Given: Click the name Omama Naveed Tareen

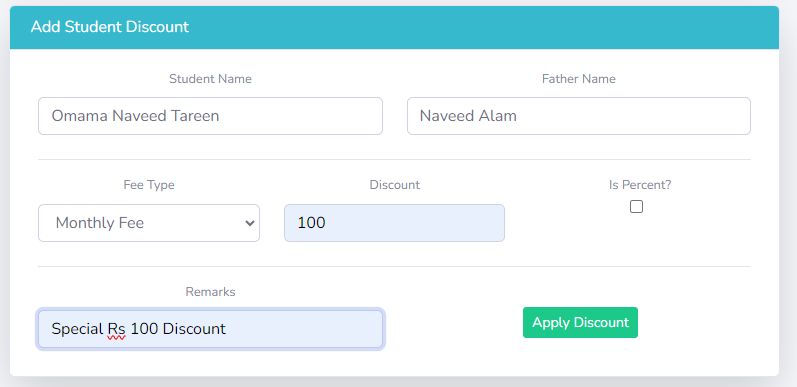Looking at the screenshot, I should [135, 116].
